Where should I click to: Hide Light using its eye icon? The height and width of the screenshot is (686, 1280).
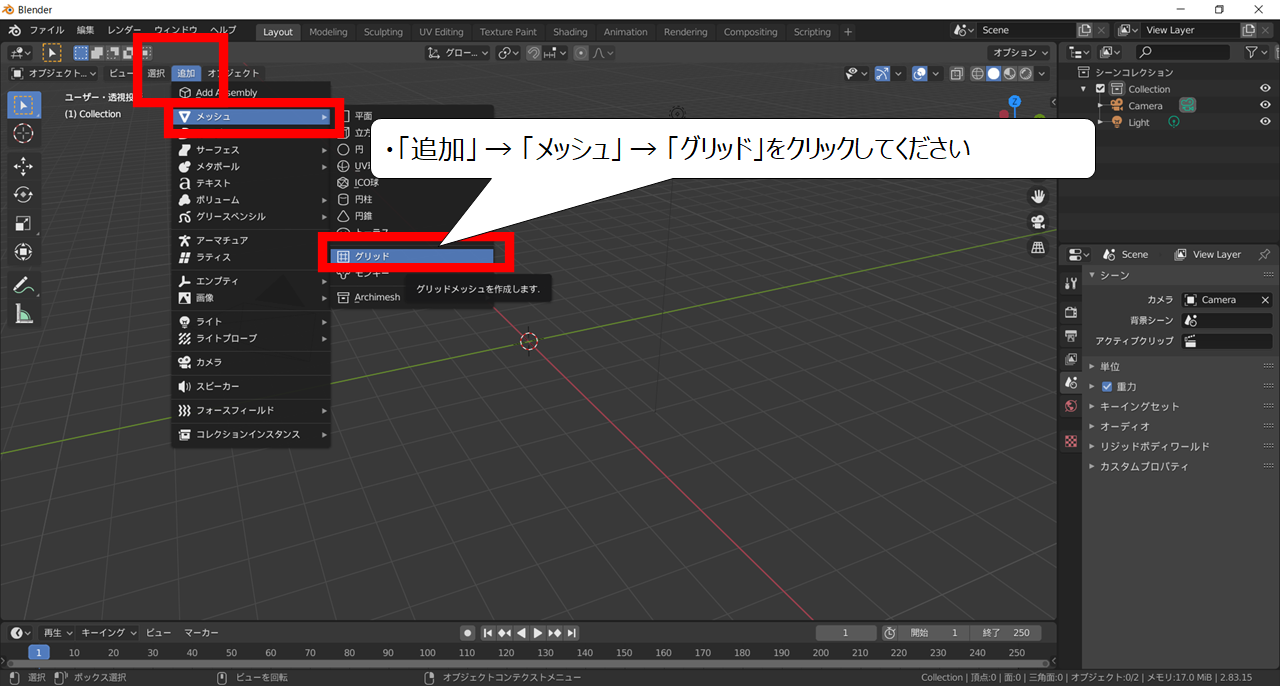(1265, 122)
